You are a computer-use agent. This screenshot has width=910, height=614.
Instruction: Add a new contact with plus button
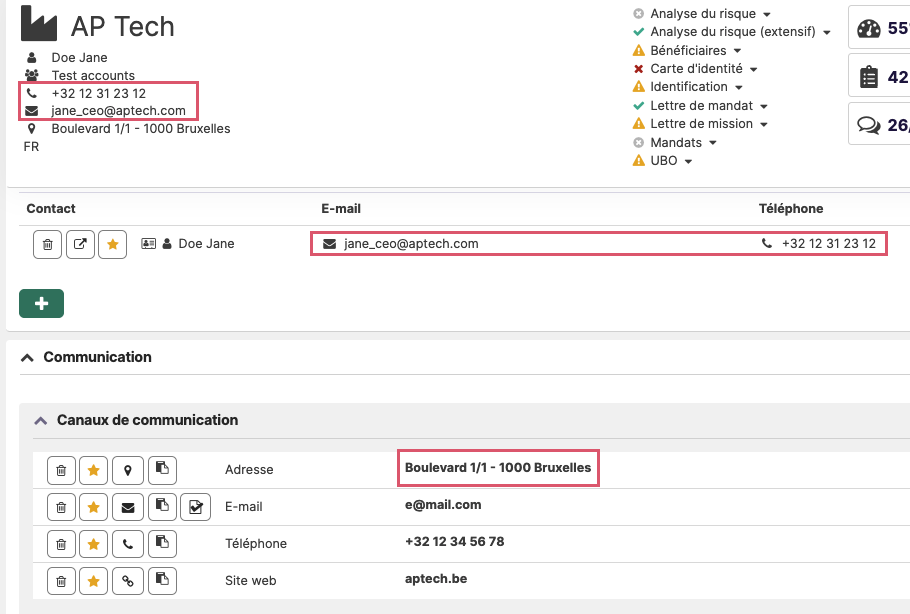[41, 304]
